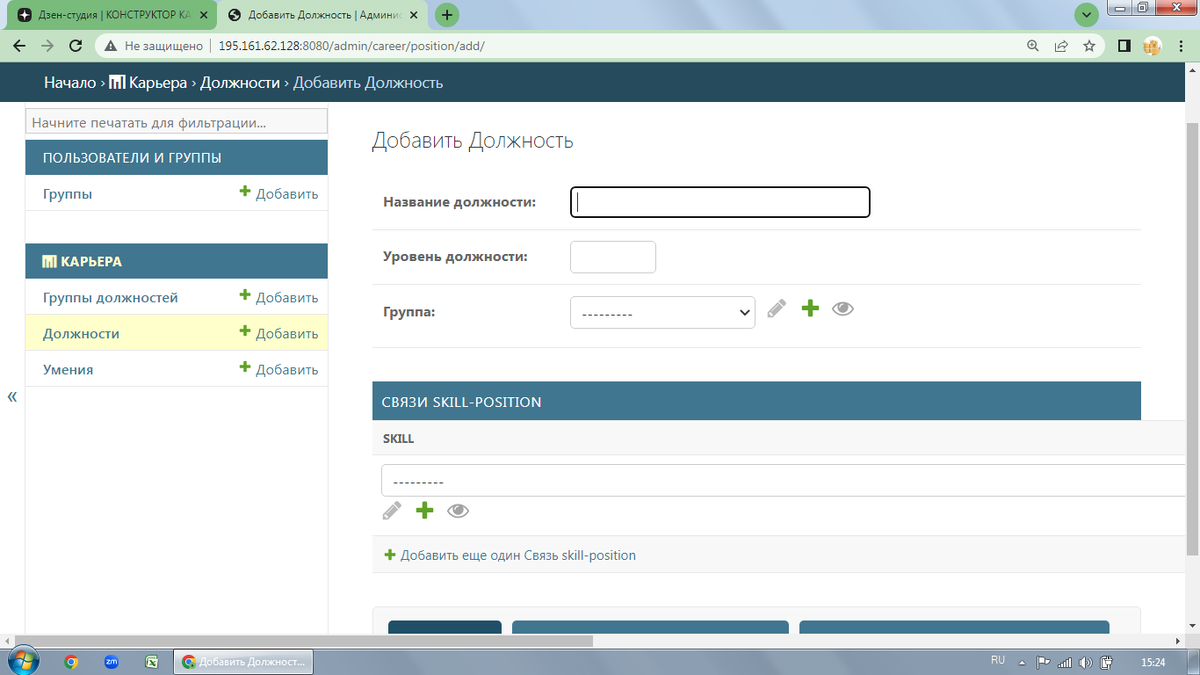This screenshot has height=675, width=1200.
Task: Click the green plus icon under Skill dropdown
Action: (x=425, y=510)
